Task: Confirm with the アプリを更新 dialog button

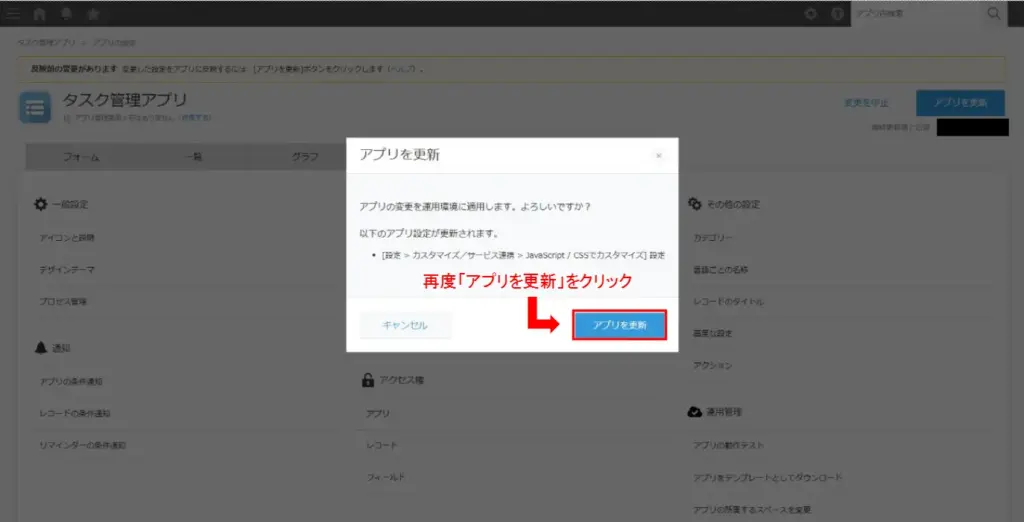Action: tap(619, 325)
